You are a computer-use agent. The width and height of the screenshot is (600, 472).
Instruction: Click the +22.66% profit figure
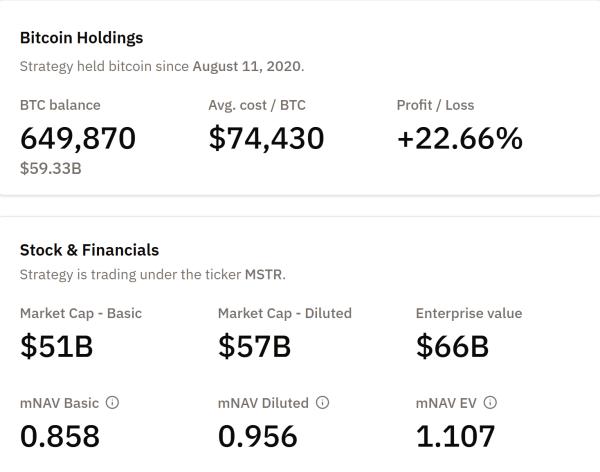tap(459, 138)
